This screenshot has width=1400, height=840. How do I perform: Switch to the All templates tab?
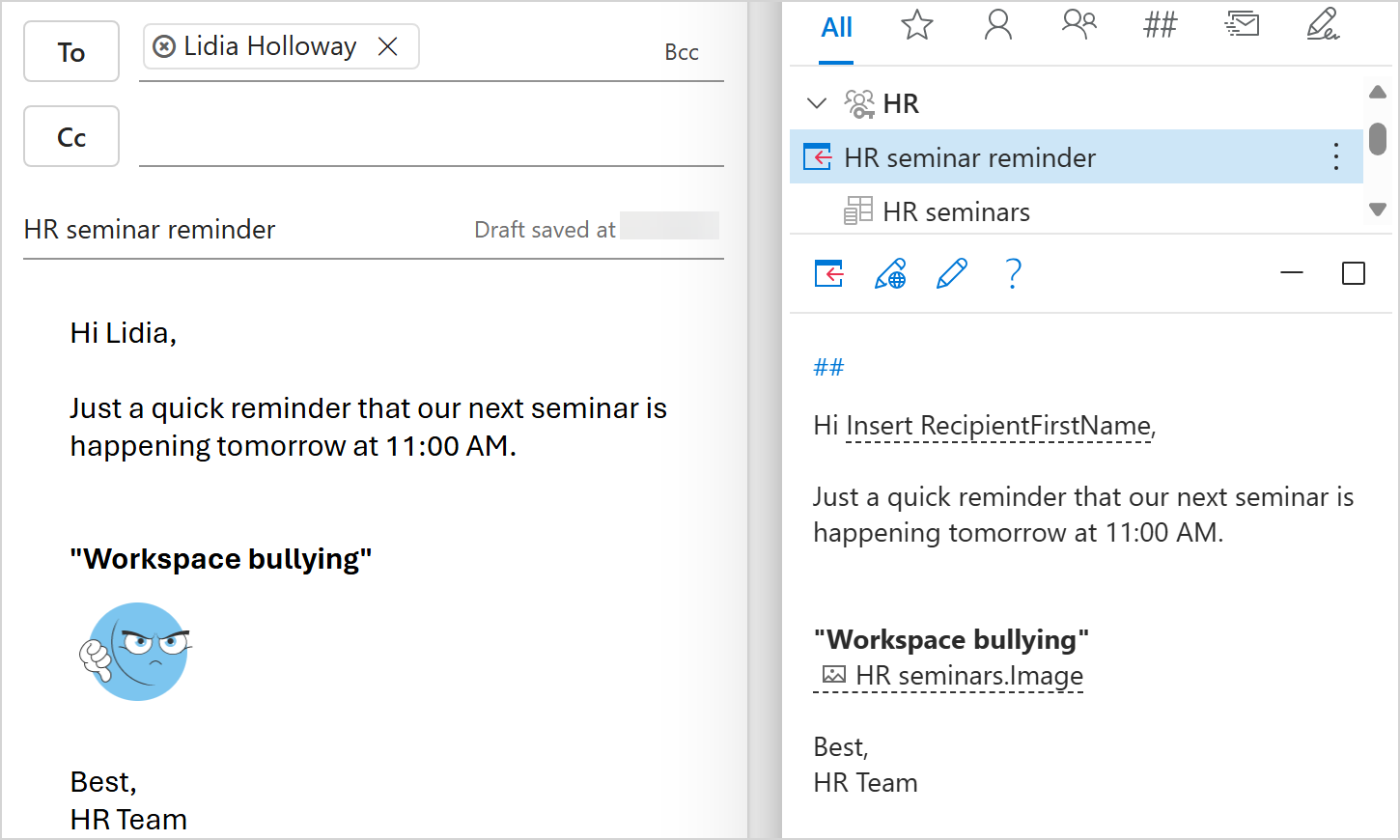[836, 26]
